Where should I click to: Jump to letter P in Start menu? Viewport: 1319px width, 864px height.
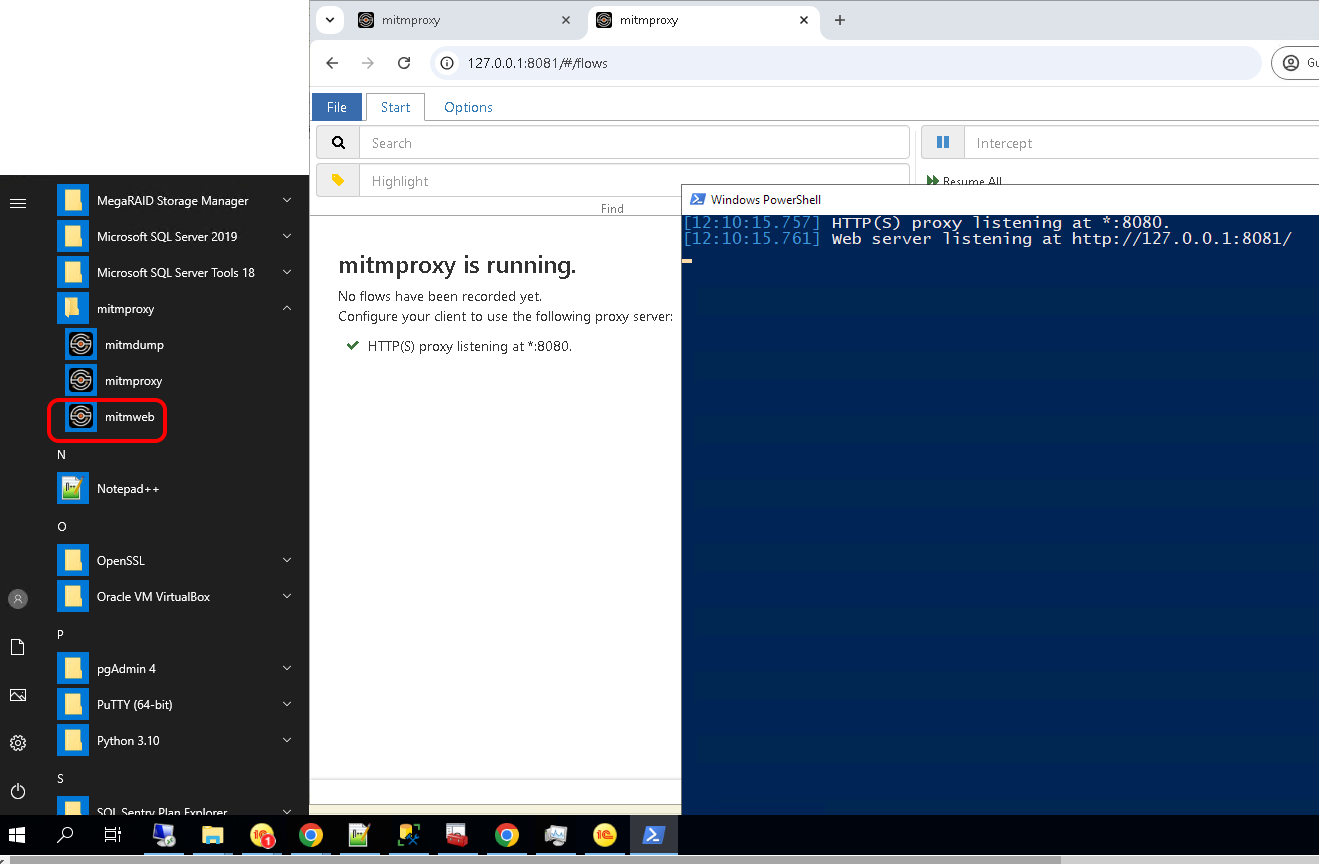point(60,634)
